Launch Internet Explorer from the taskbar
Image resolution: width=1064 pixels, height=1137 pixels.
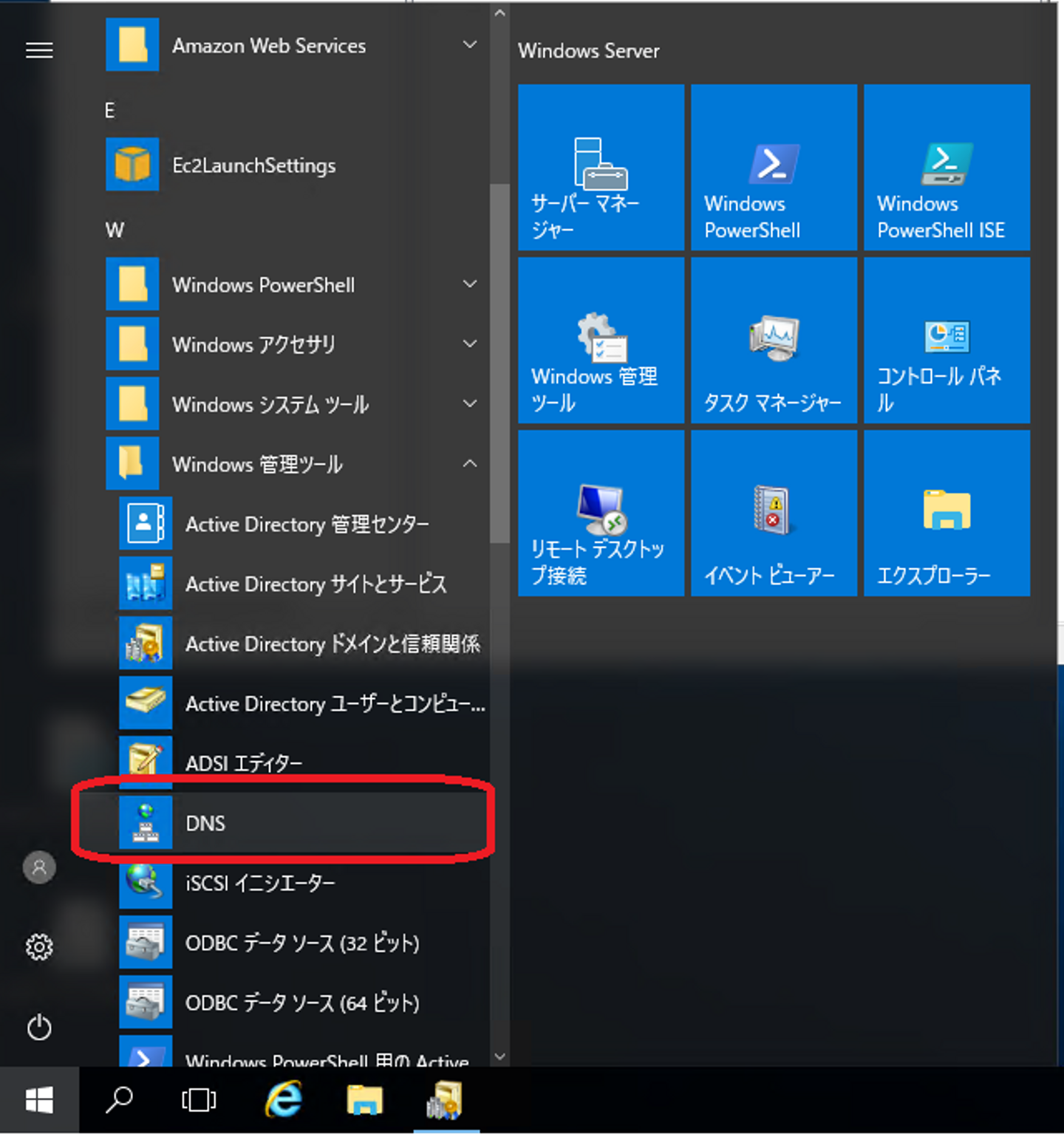pos(283,1101)
